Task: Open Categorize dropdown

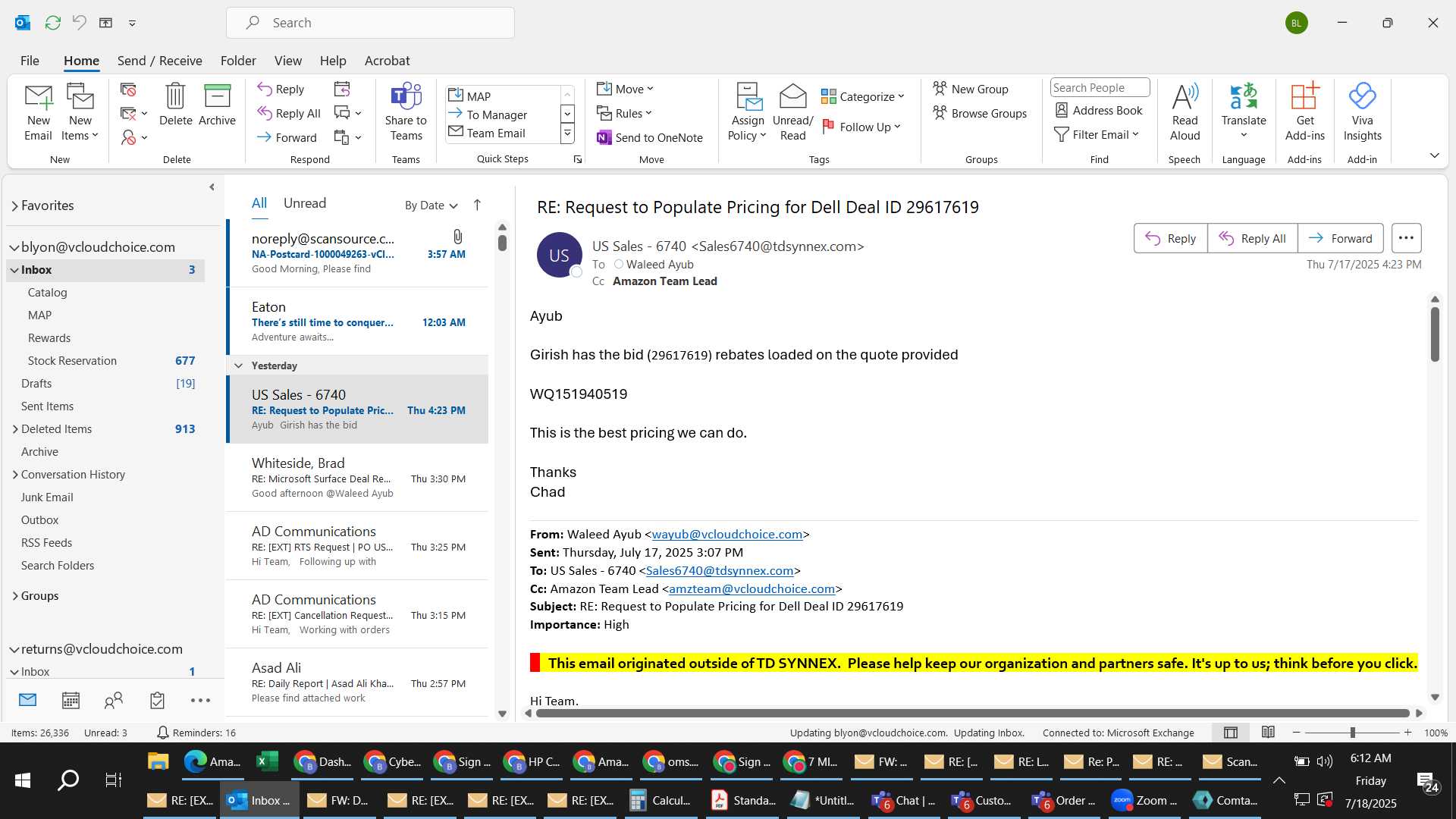Action: [x=863, y=96]
